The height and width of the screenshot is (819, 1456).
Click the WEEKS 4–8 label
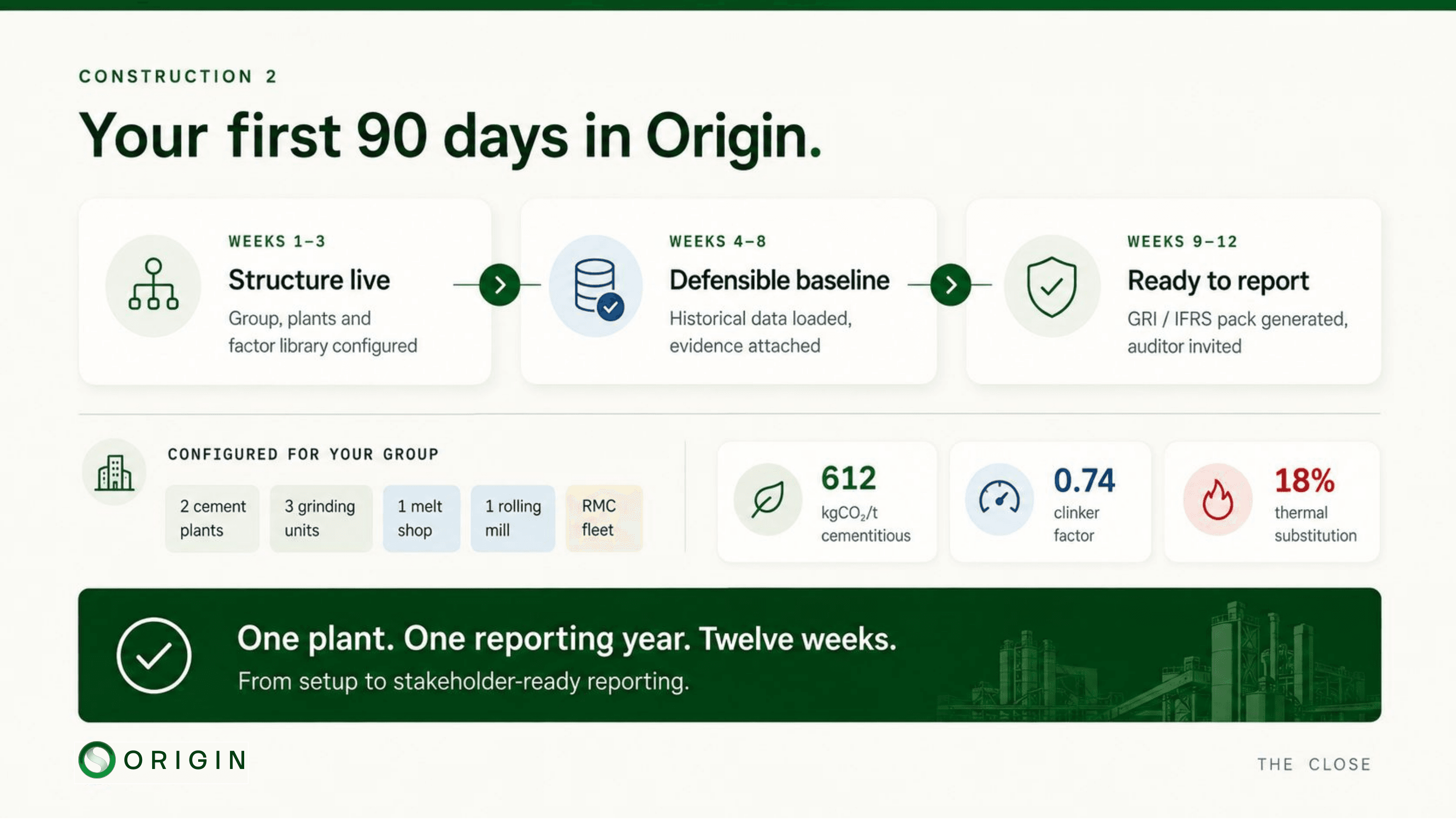click(718, 241)
